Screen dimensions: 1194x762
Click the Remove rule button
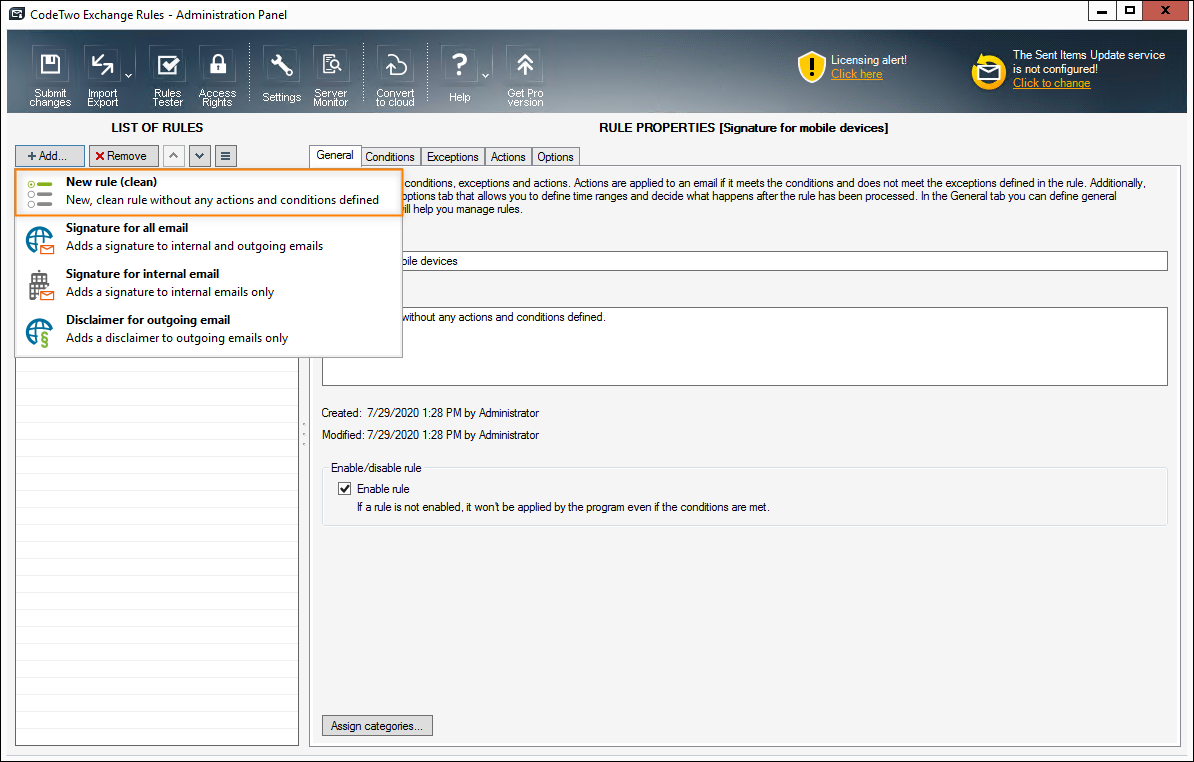(x=123, y=155)
